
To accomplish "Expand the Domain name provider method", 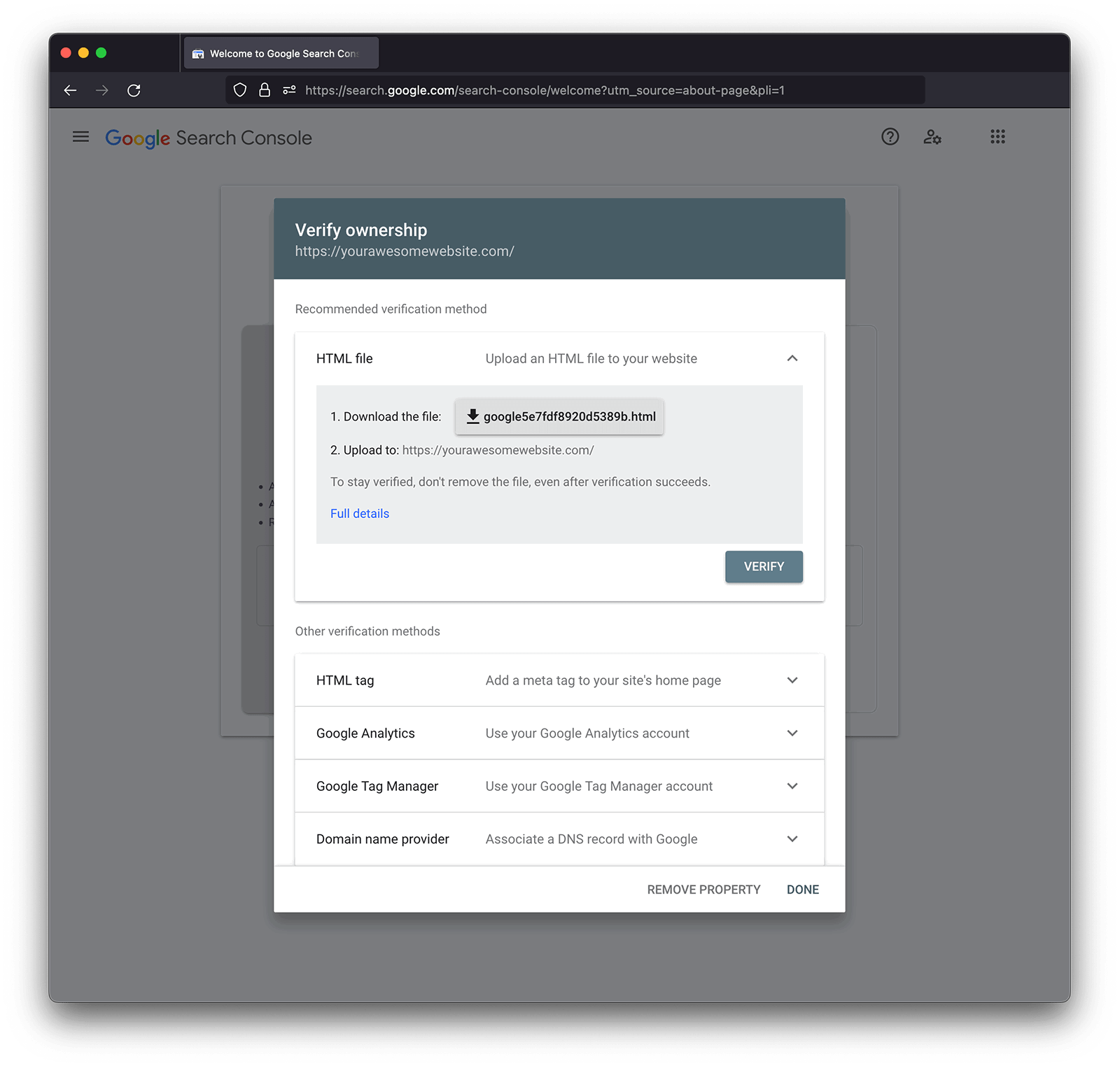I will coord(792,839).
